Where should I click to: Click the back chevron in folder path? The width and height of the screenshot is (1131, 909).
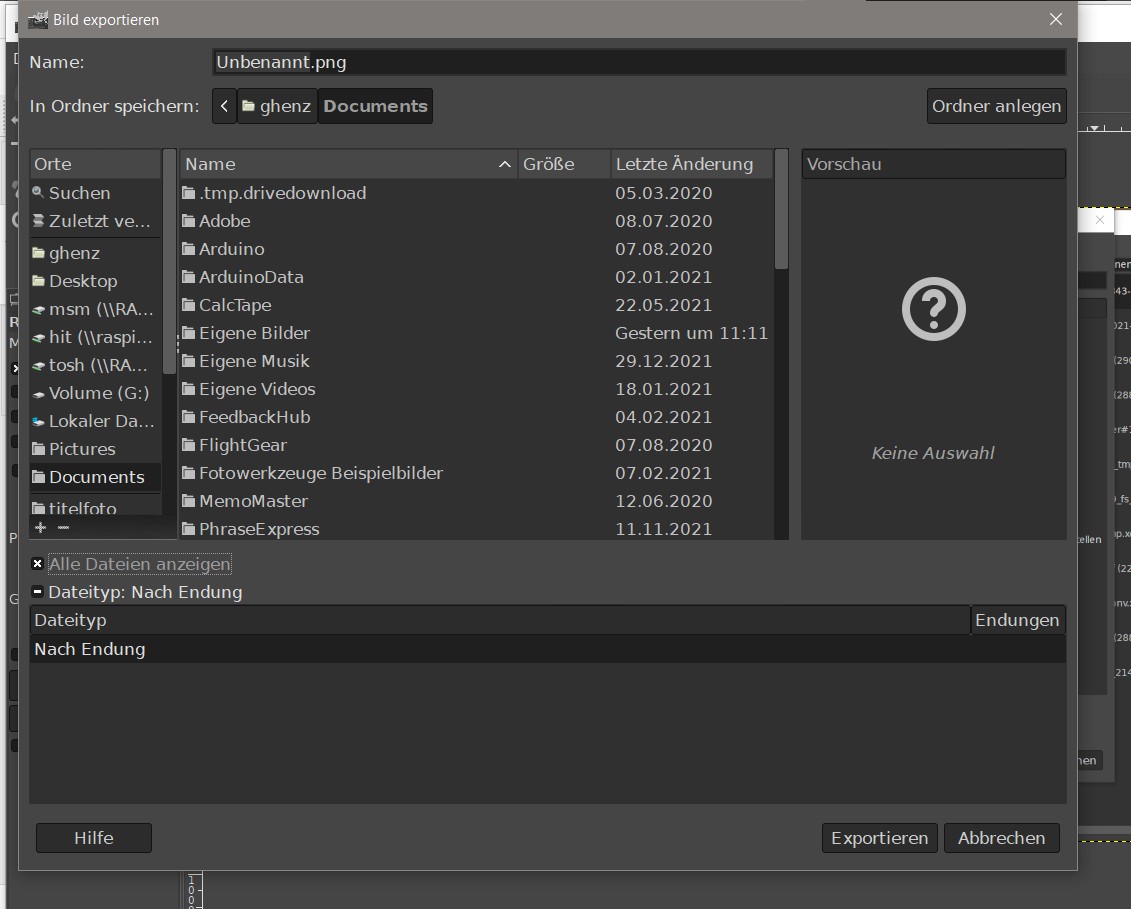pos(224,106)
